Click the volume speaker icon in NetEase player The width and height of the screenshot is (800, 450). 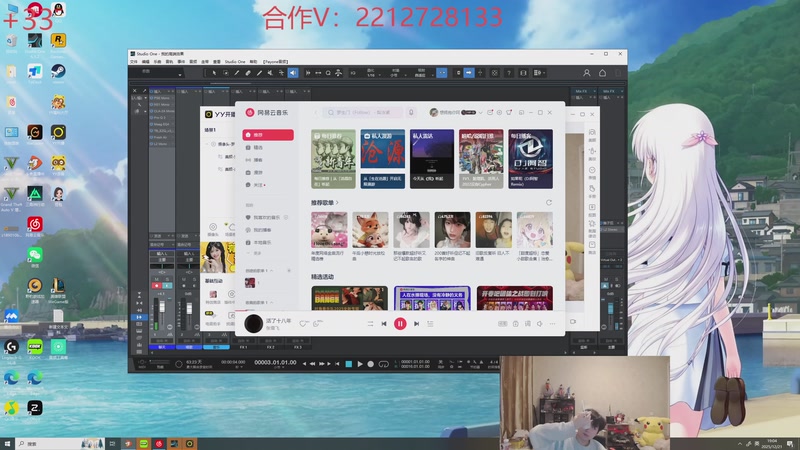[540, 323]
